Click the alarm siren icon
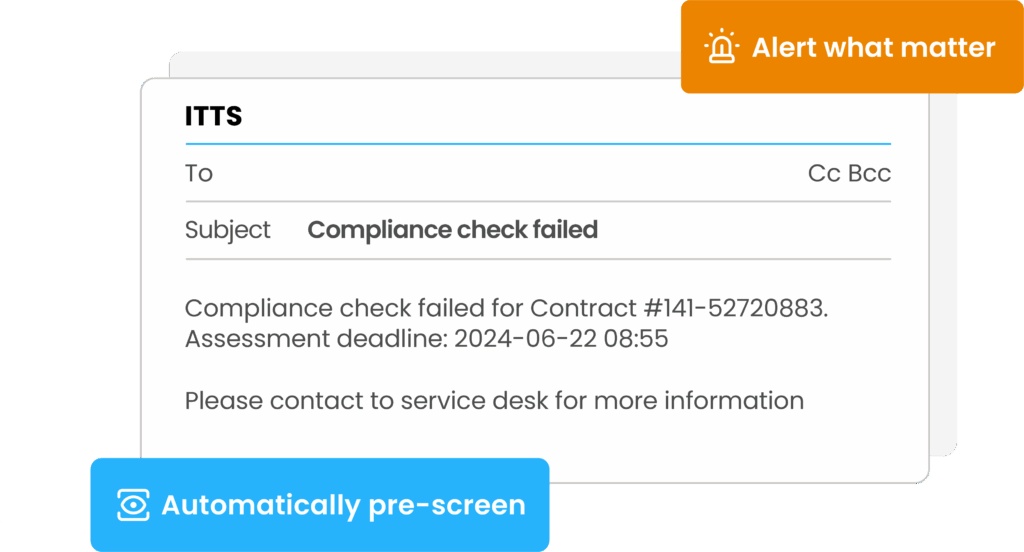The width and height of the screenshot is (1024, 552). click(722, 46)
